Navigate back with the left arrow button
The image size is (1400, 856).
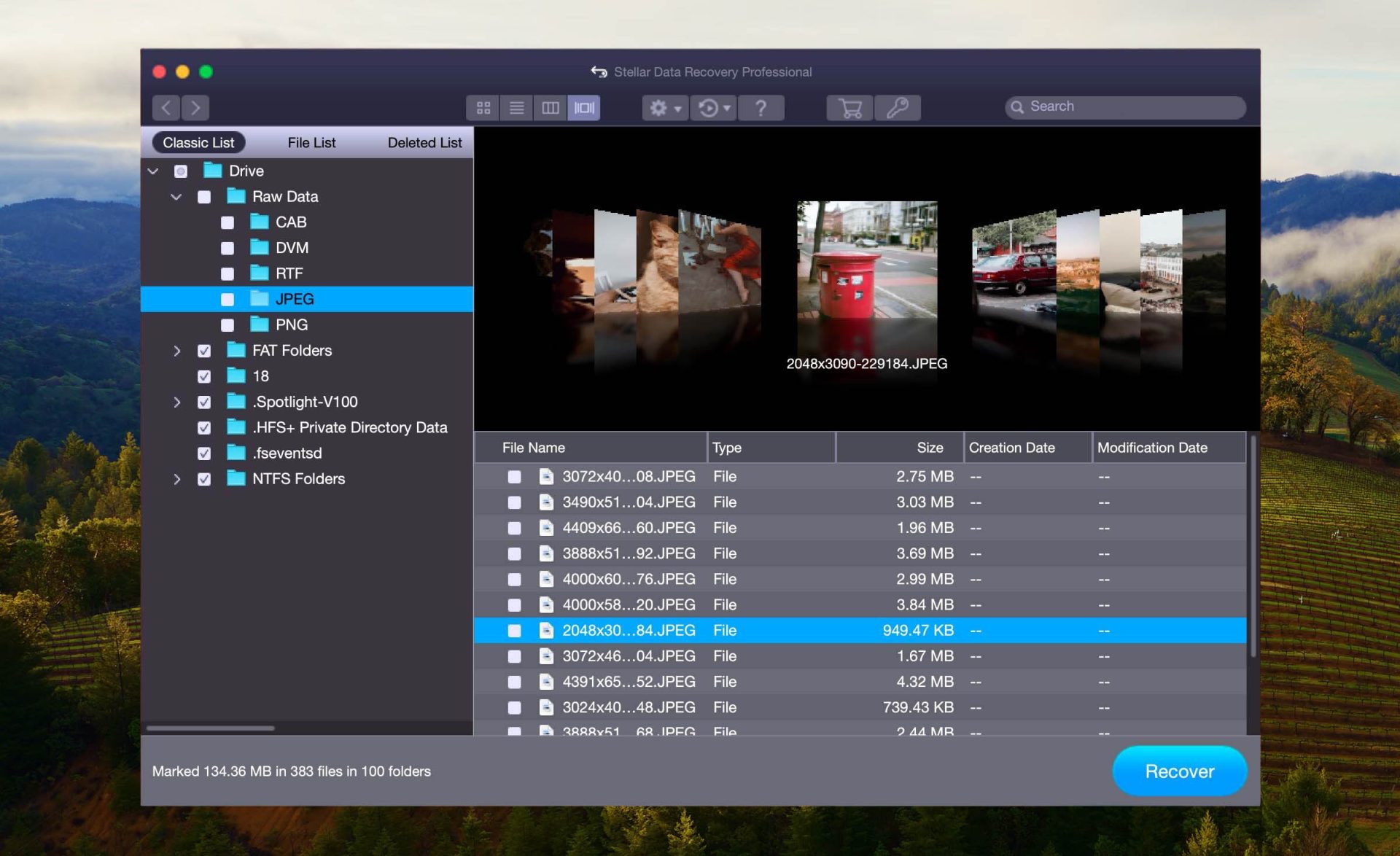(x=166, y=107)
